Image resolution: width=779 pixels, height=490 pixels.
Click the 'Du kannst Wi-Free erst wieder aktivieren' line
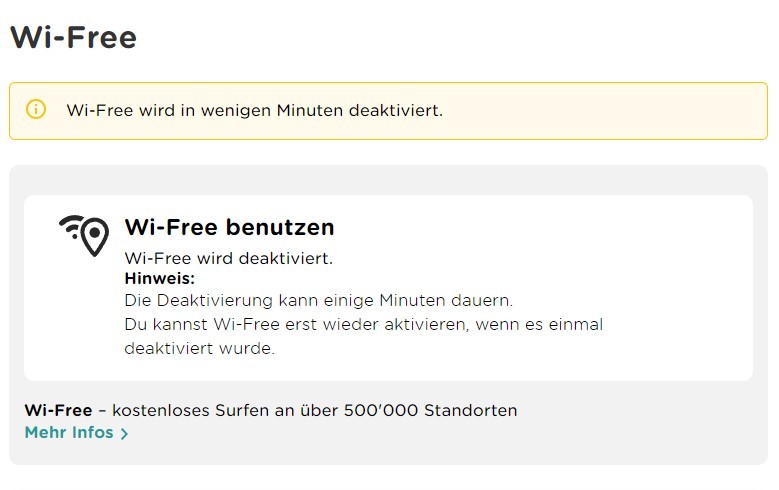click(x=363, y=324)
